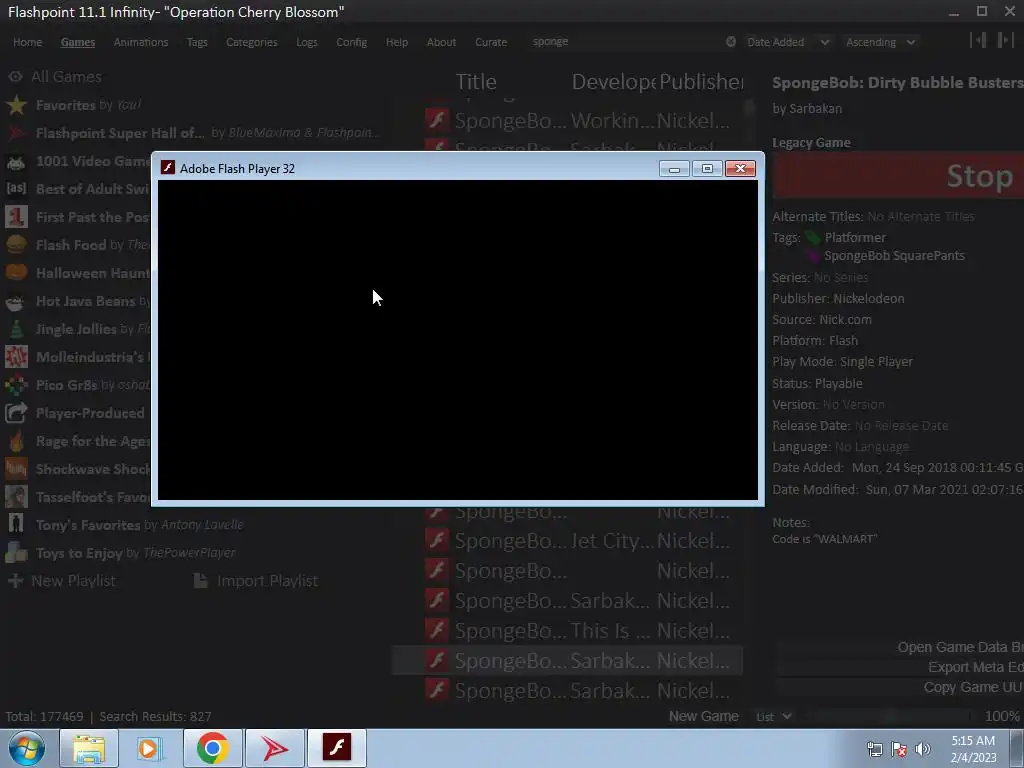Open Halloween Haunts pumpkin icon playlist

point(16,273)
